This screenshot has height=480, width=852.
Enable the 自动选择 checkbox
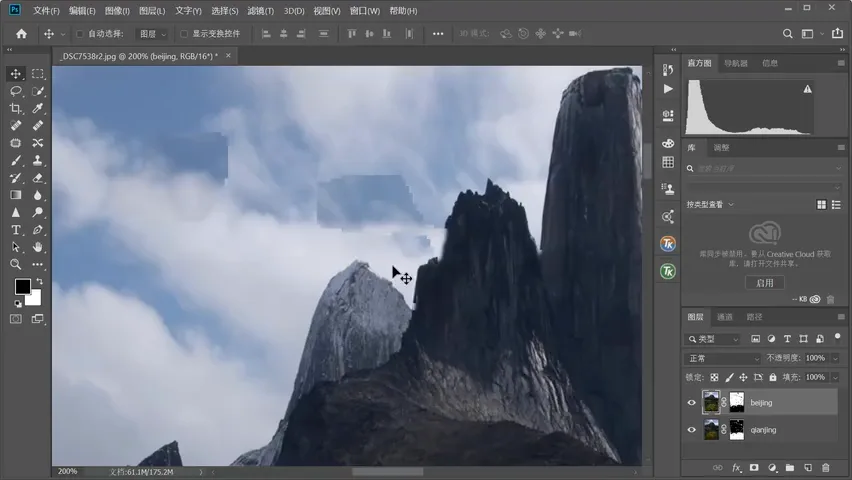tap(80, 34)
